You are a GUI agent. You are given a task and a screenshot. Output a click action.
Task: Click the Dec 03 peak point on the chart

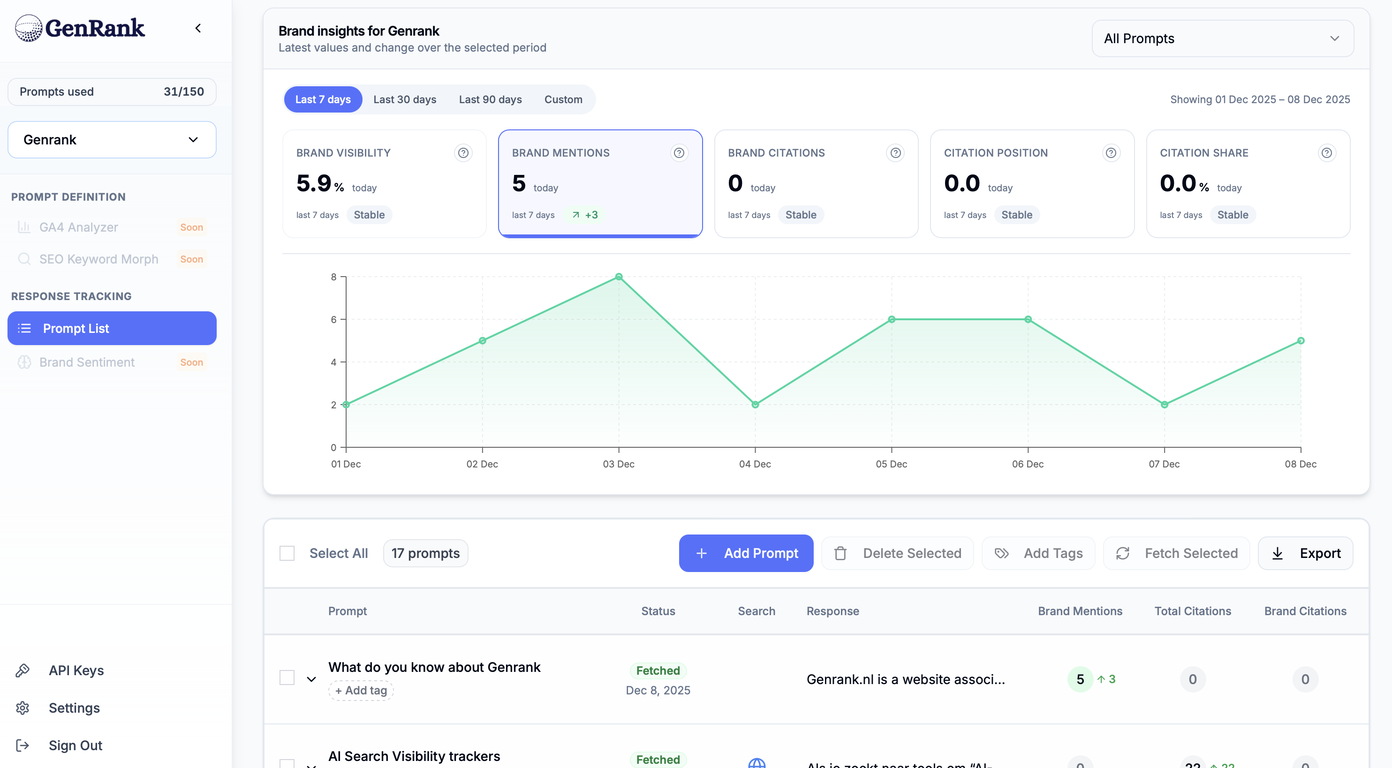(x=618, y=277)
